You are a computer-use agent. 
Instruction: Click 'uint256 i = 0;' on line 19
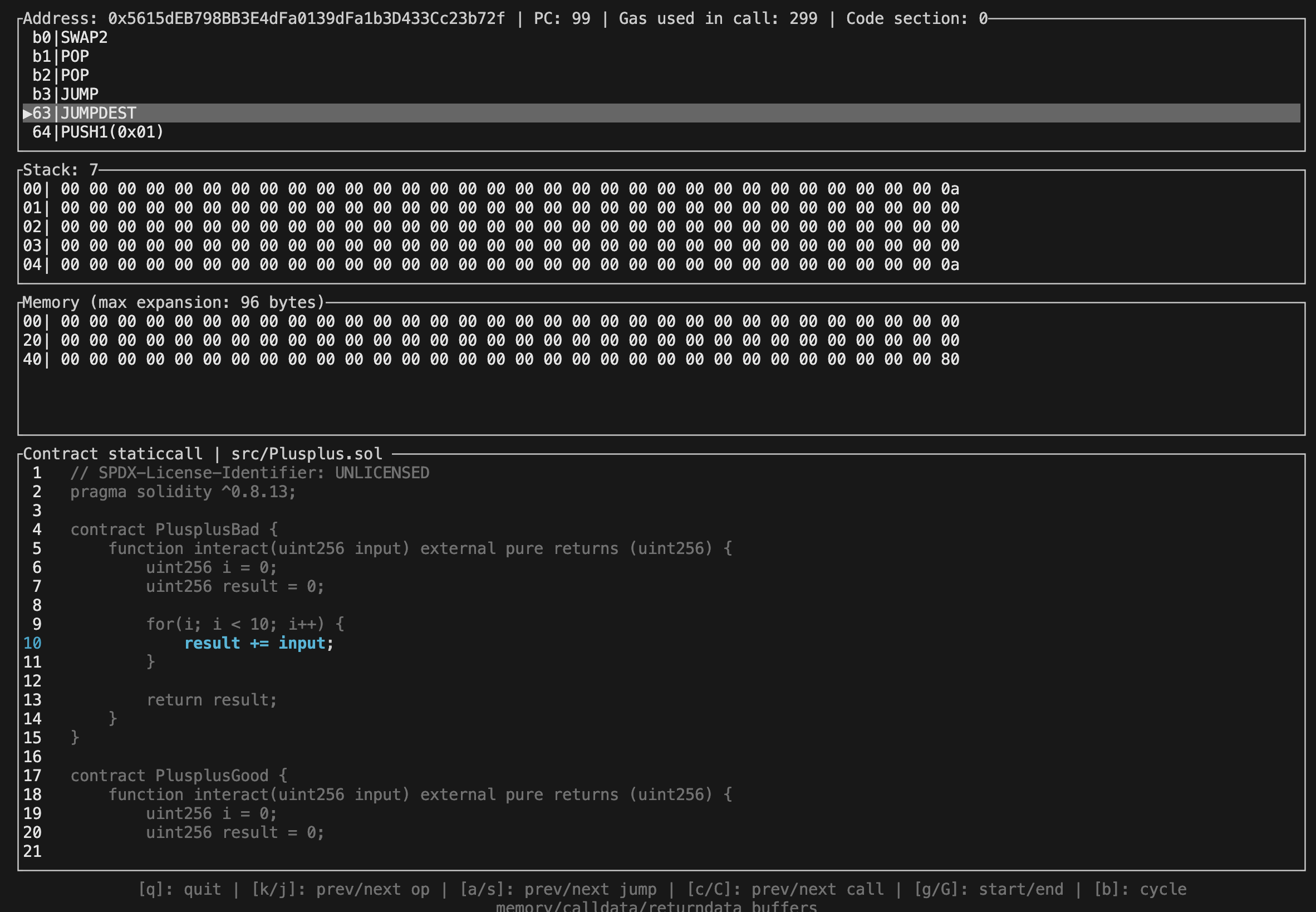click(x=212, y=813)
